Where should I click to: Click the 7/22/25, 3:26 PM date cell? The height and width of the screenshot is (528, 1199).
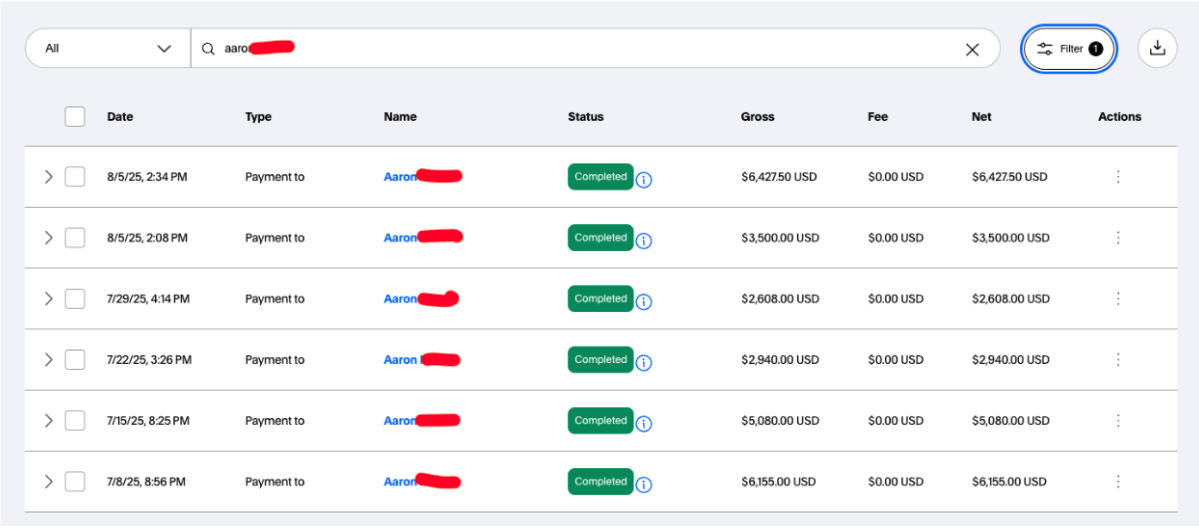click(149, 360)
